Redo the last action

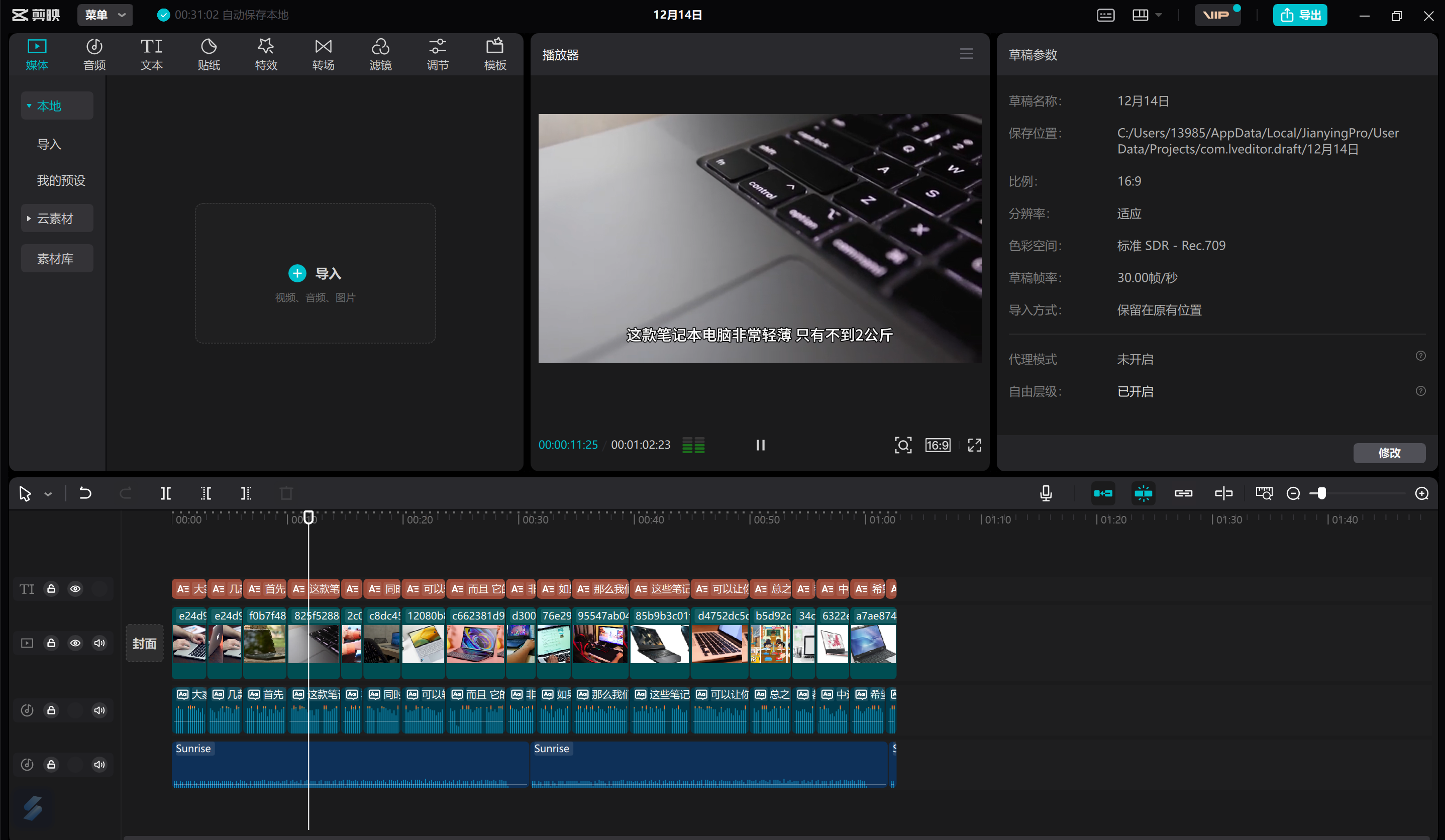(x=125, y=493)
